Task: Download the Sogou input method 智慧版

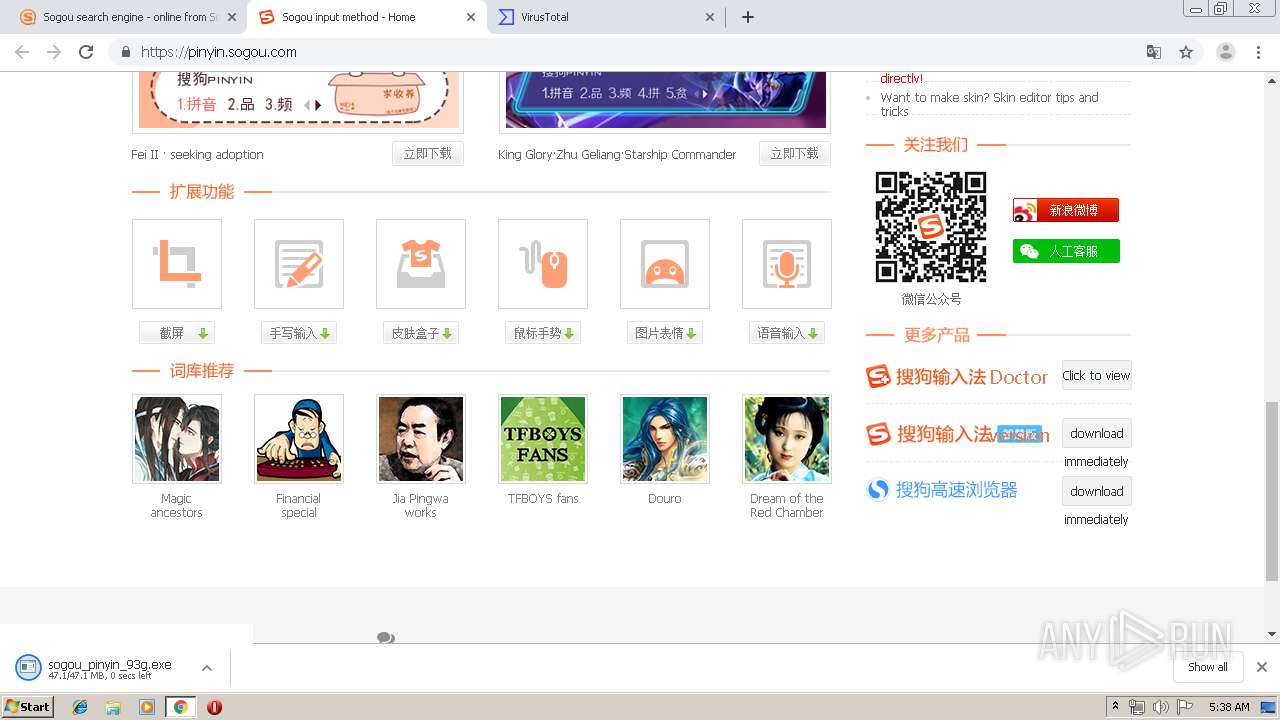Action: 1096,434
